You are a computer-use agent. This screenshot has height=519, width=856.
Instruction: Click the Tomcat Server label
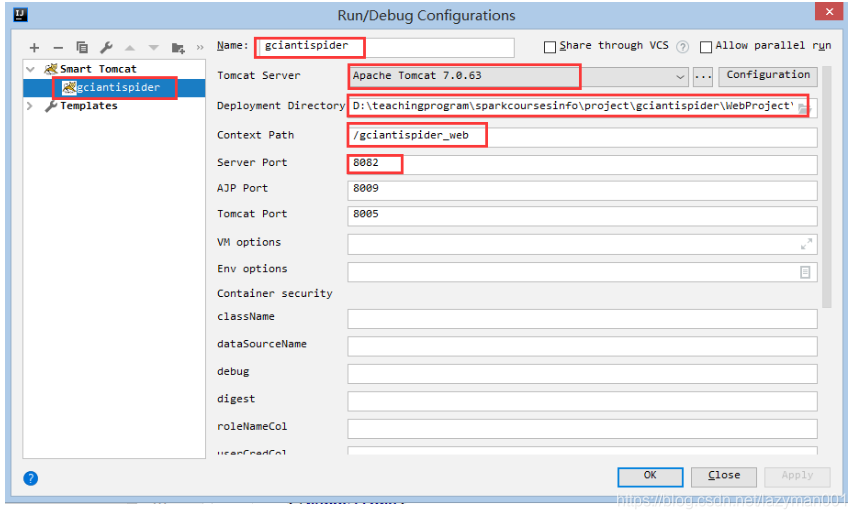[x=259, y=76]
